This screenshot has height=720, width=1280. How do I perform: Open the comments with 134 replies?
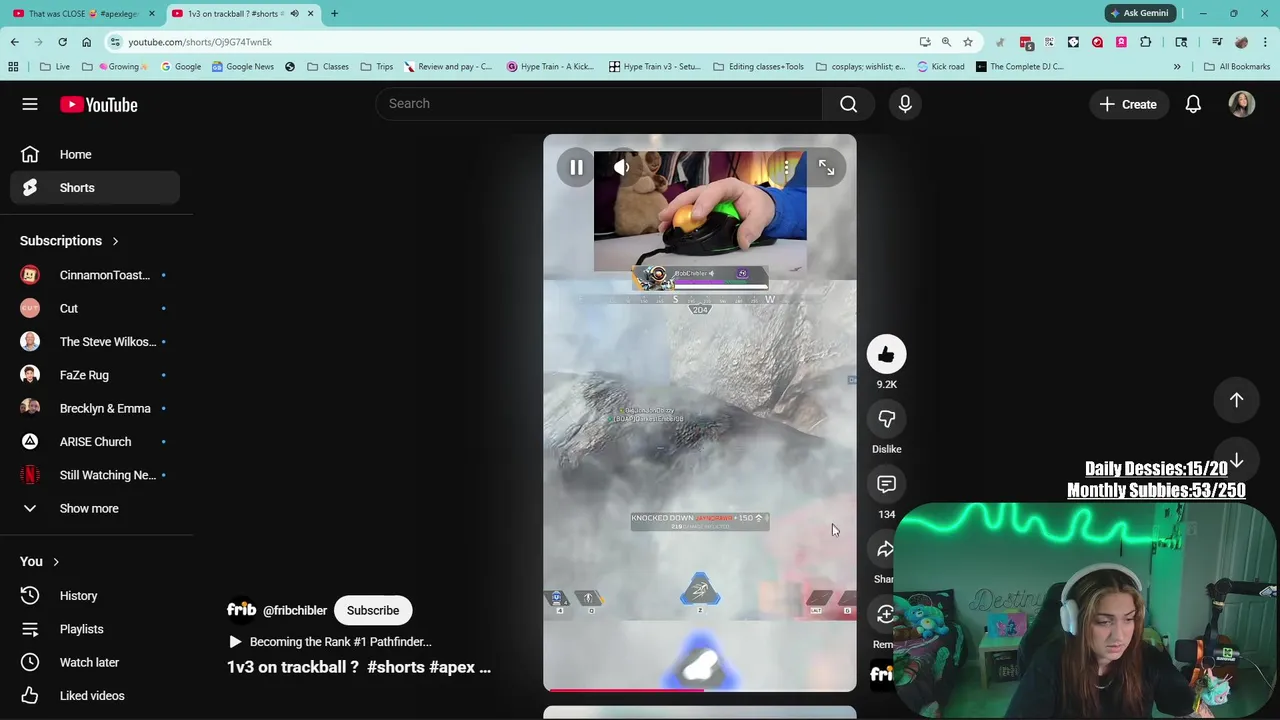tap(886, 485)
